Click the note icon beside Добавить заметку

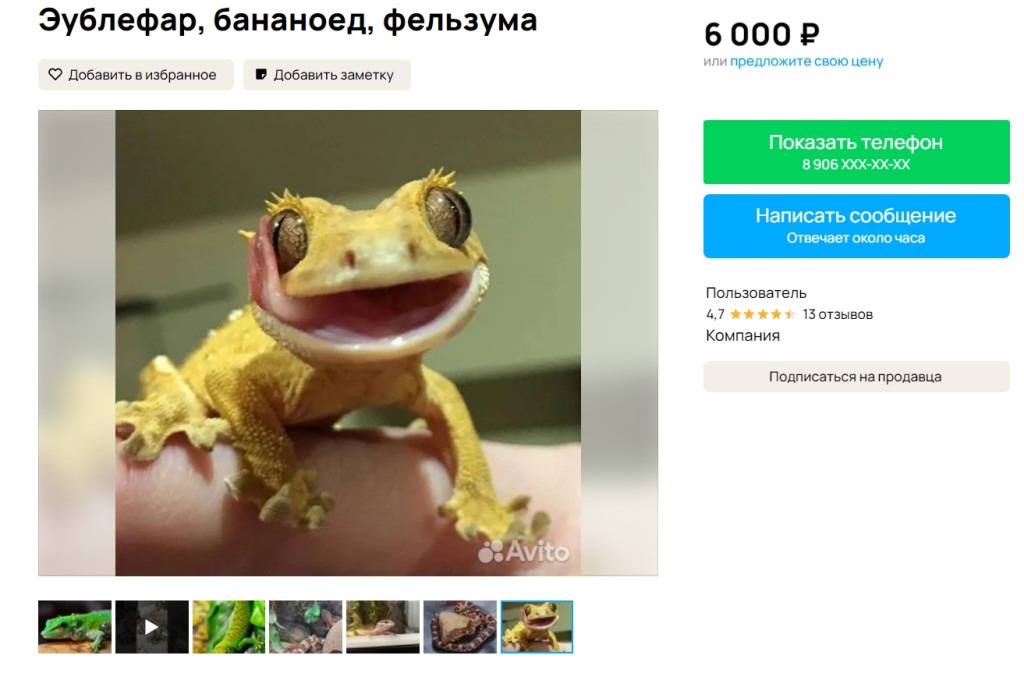(x=261, y=74)
